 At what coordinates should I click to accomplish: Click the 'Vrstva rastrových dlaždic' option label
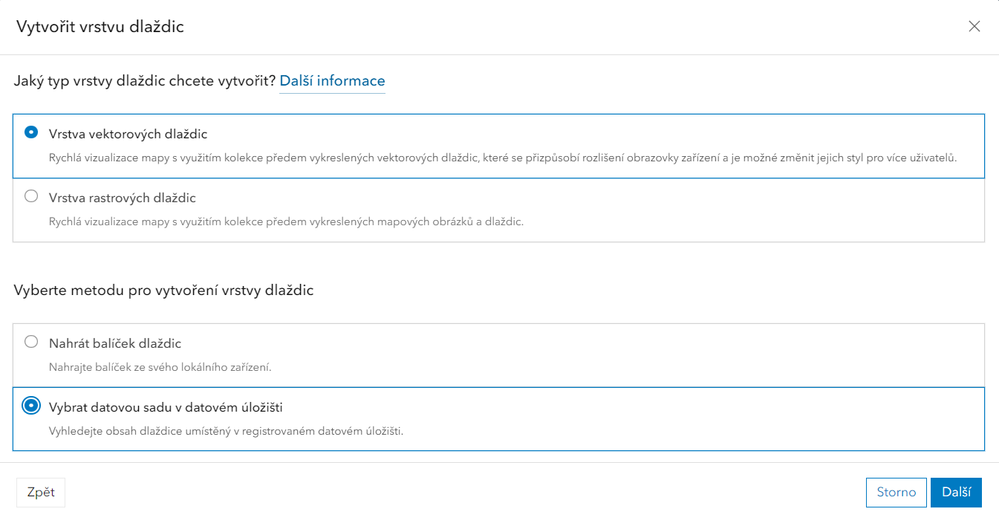point(122,198)
